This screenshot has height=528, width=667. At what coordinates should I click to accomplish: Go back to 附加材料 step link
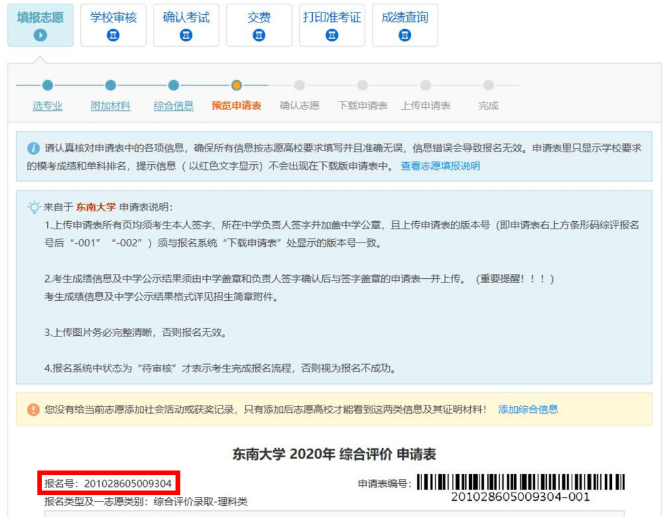(111, 106)
